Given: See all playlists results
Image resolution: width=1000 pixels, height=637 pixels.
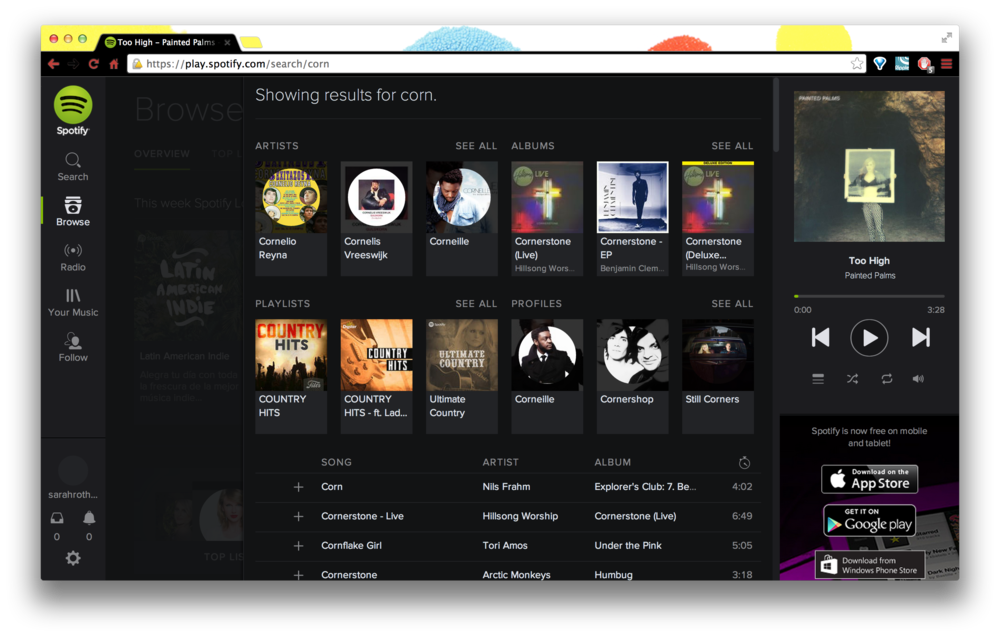Looking at the screenshot, I should [476, 304].
